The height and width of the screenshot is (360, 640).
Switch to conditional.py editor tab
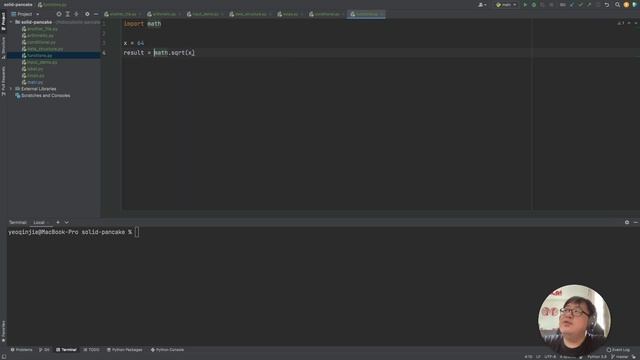tap(327, 14)
